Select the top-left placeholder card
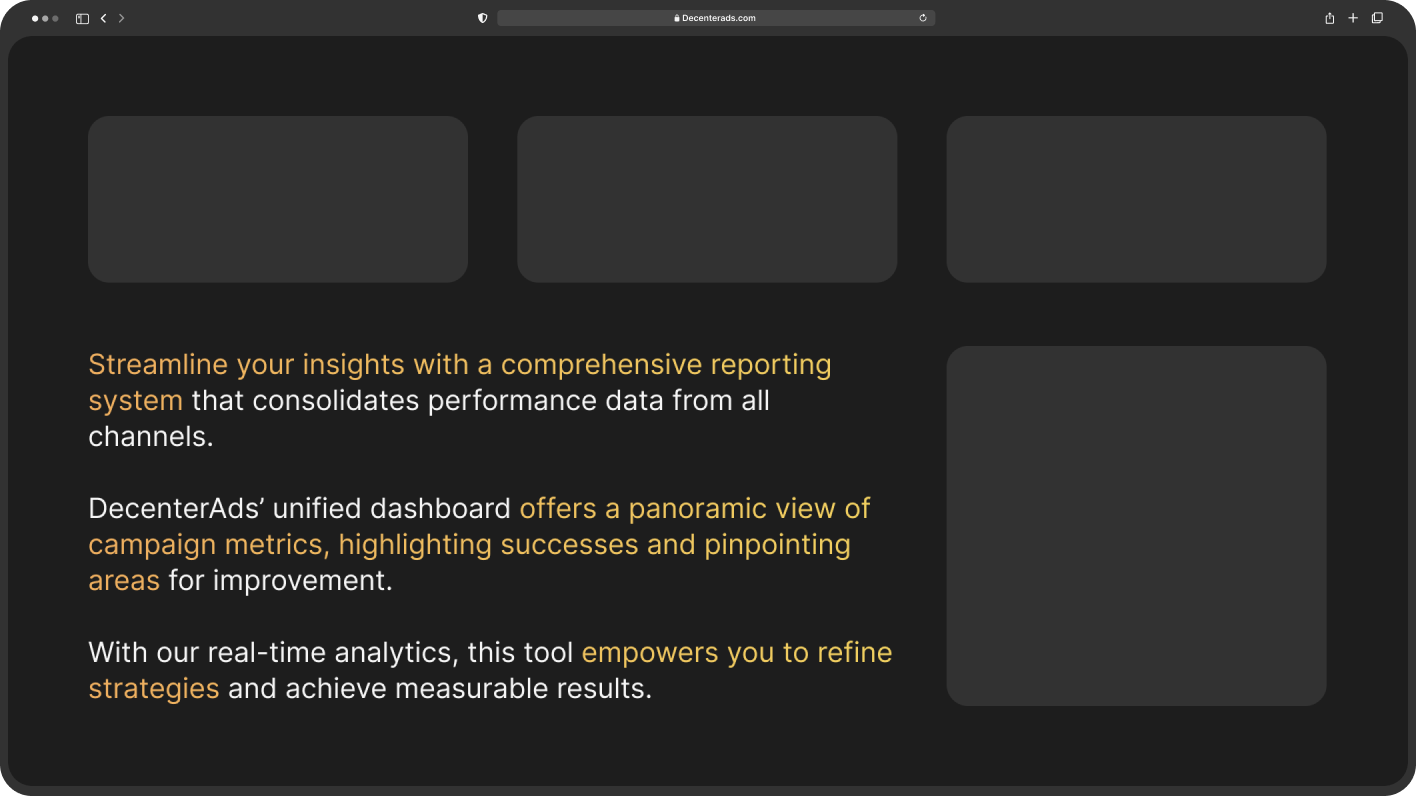The height and width of the screenshot is (796, 1416). click(278, 199)
